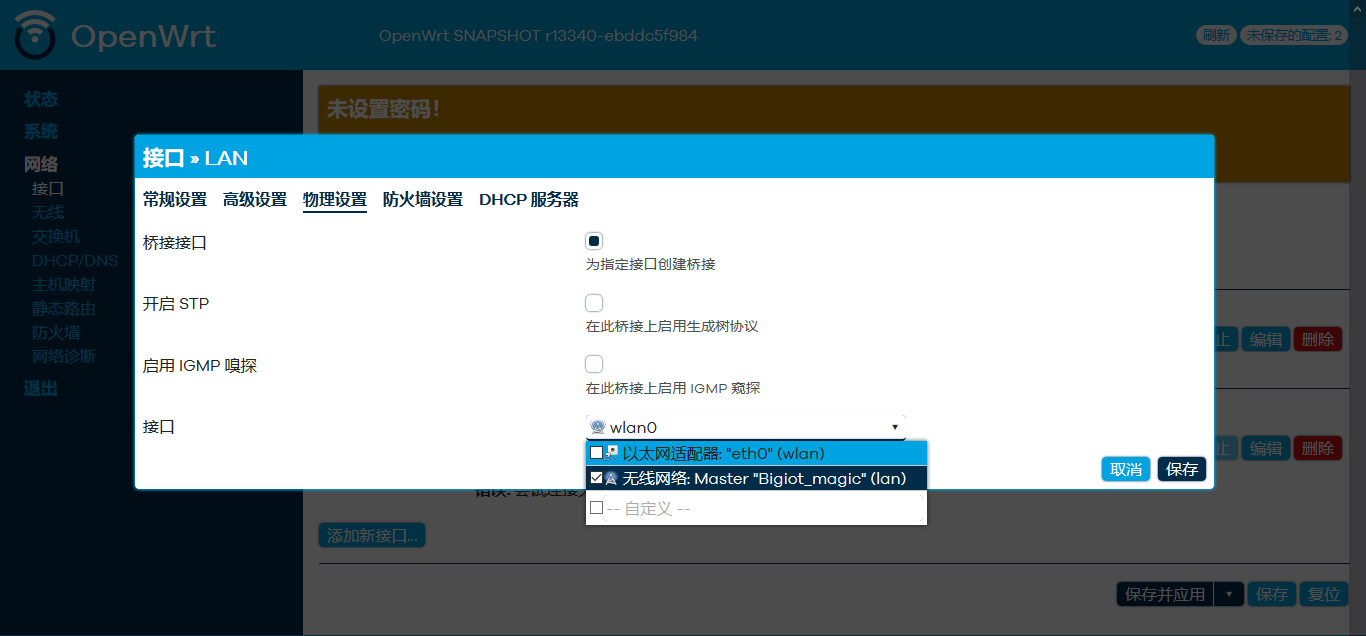Screen dimensions: 1366x636
Task: Check the eth0 Ethernet adapter option
Action: click(596, 453)
